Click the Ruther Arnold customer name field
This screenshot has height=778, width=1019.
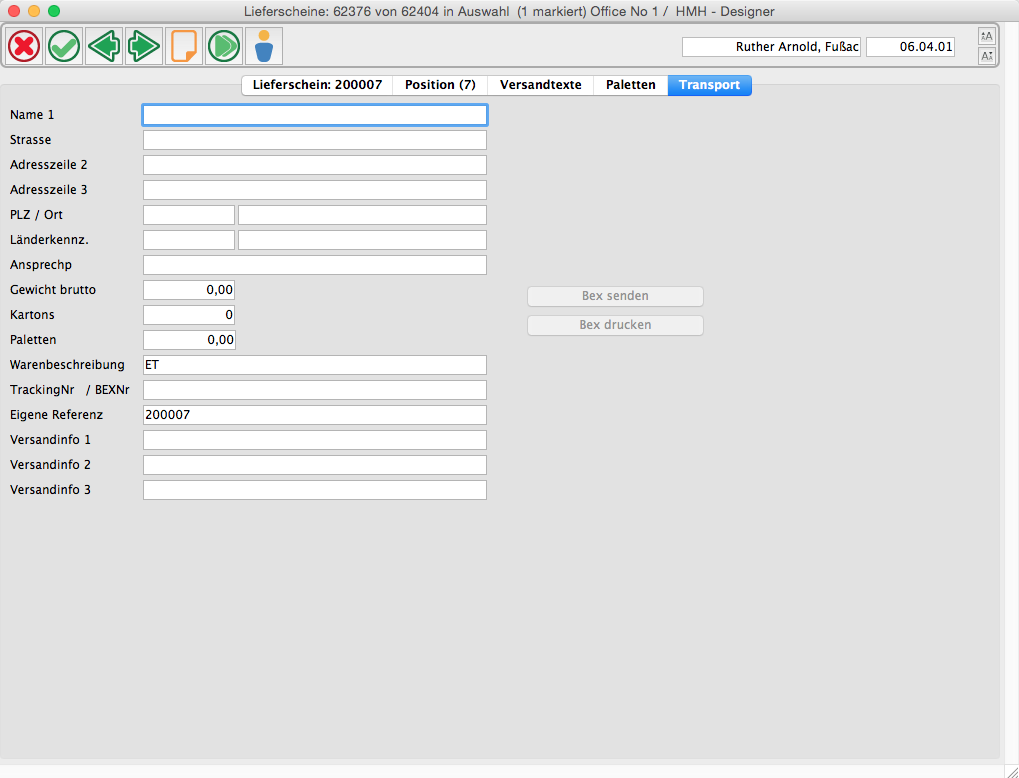(x=771, y=47)
